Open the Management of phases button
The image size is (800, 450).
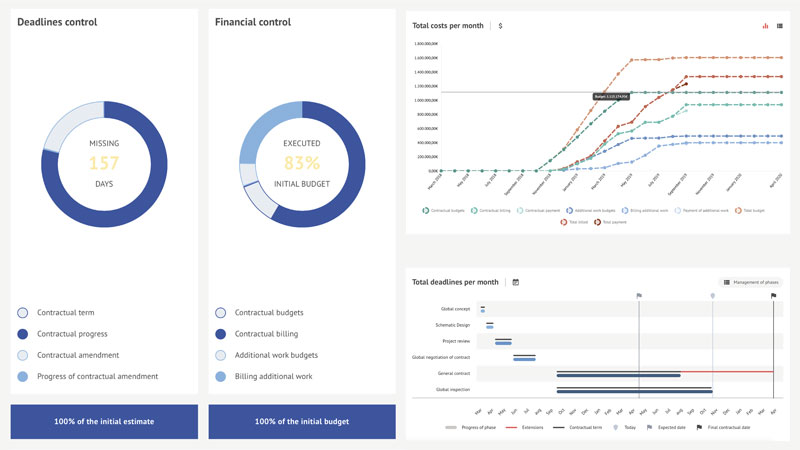(751, 283)
